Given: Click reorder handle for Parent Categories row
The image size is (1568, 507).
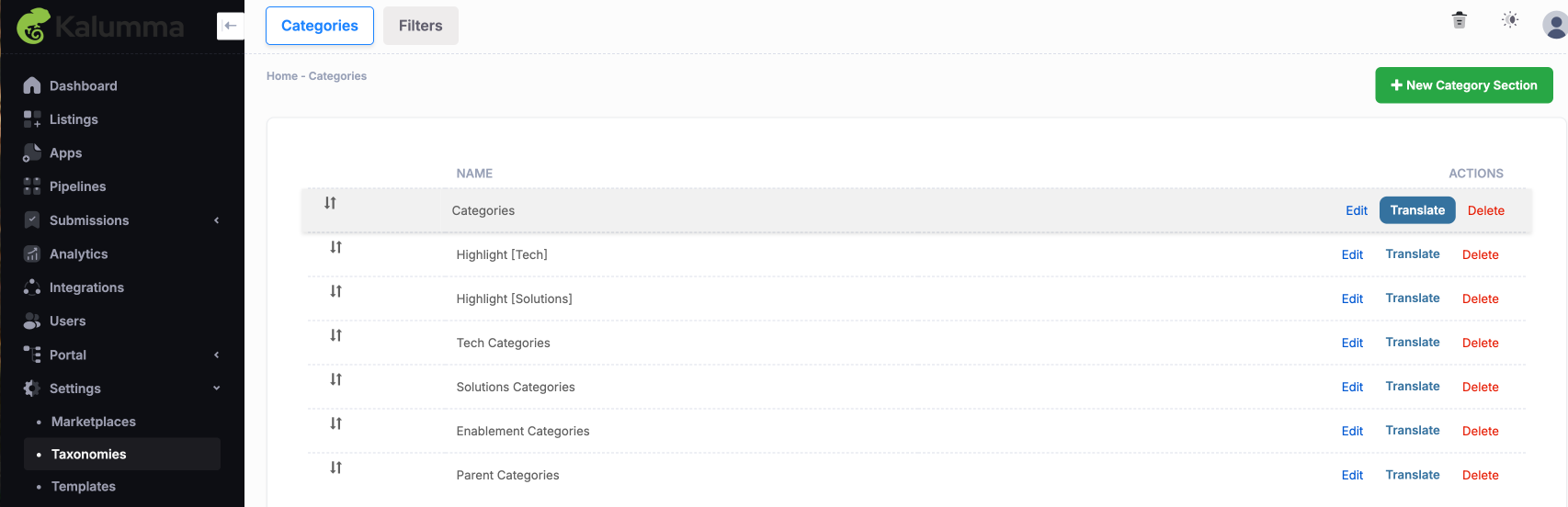Looking at the screenshot, I should pos(335,468).
